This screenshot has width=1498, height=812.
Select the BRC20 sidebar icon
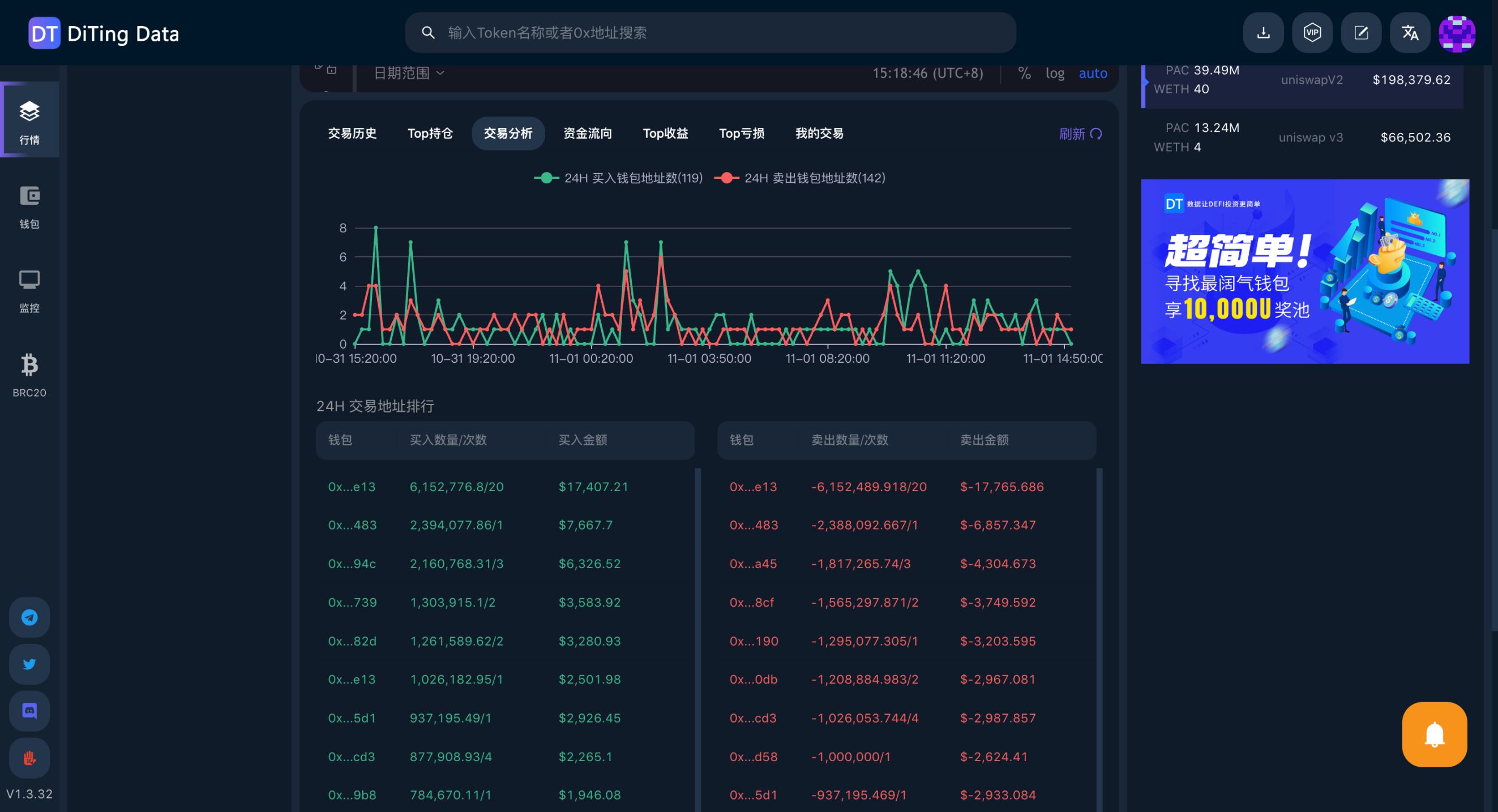coord(29,372)
